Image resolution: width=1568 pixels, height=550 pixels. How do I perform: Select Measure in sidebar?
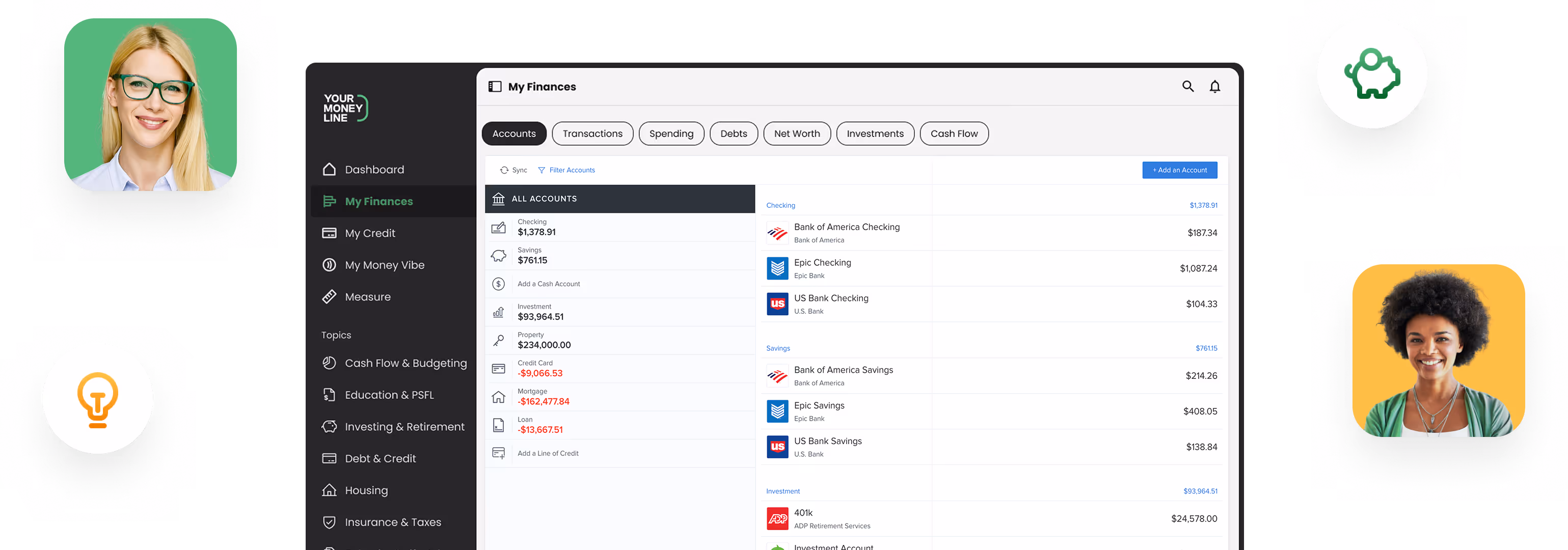(367, 297)
